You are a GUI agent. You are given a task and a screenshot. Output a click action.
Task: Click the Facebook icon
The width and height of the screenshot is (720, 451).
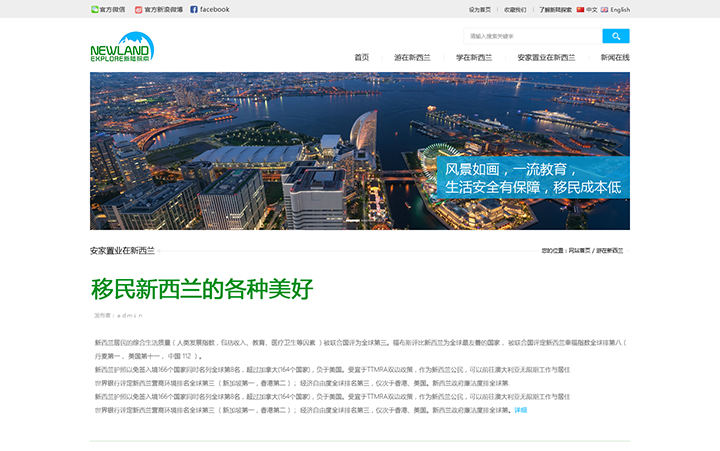[194, 9]
